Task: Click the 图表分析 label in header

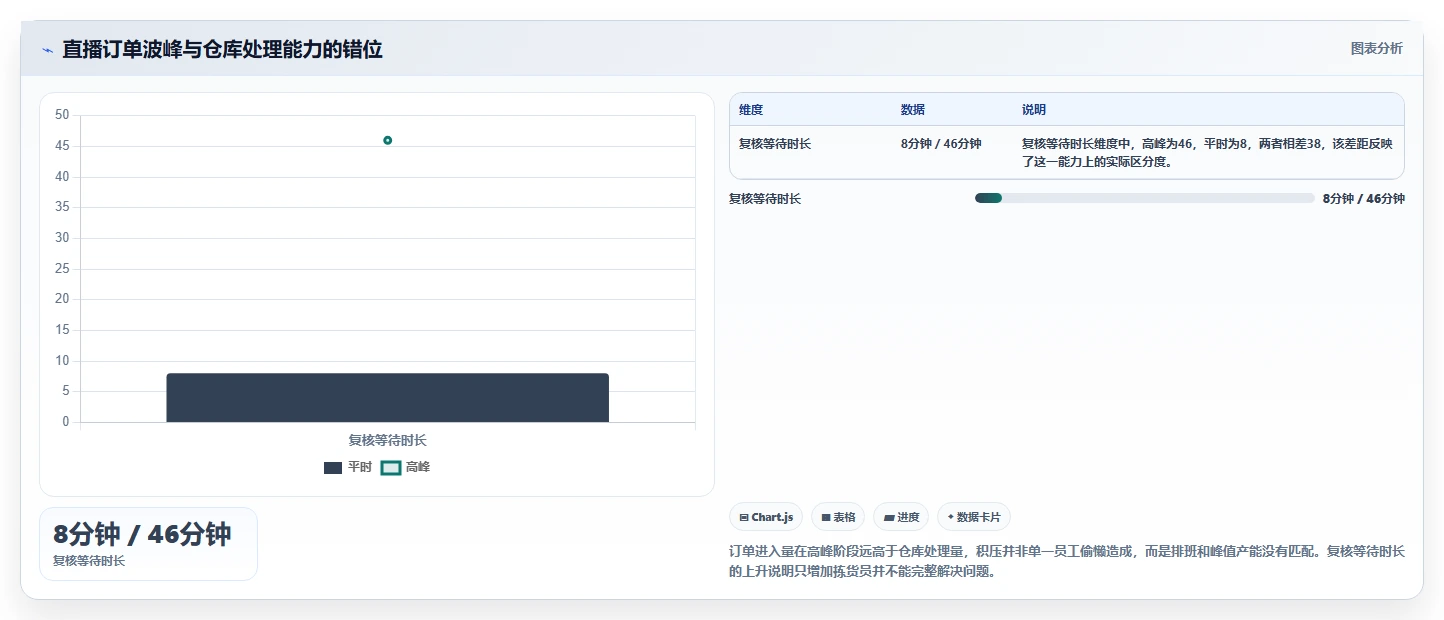Action: 1376,48
